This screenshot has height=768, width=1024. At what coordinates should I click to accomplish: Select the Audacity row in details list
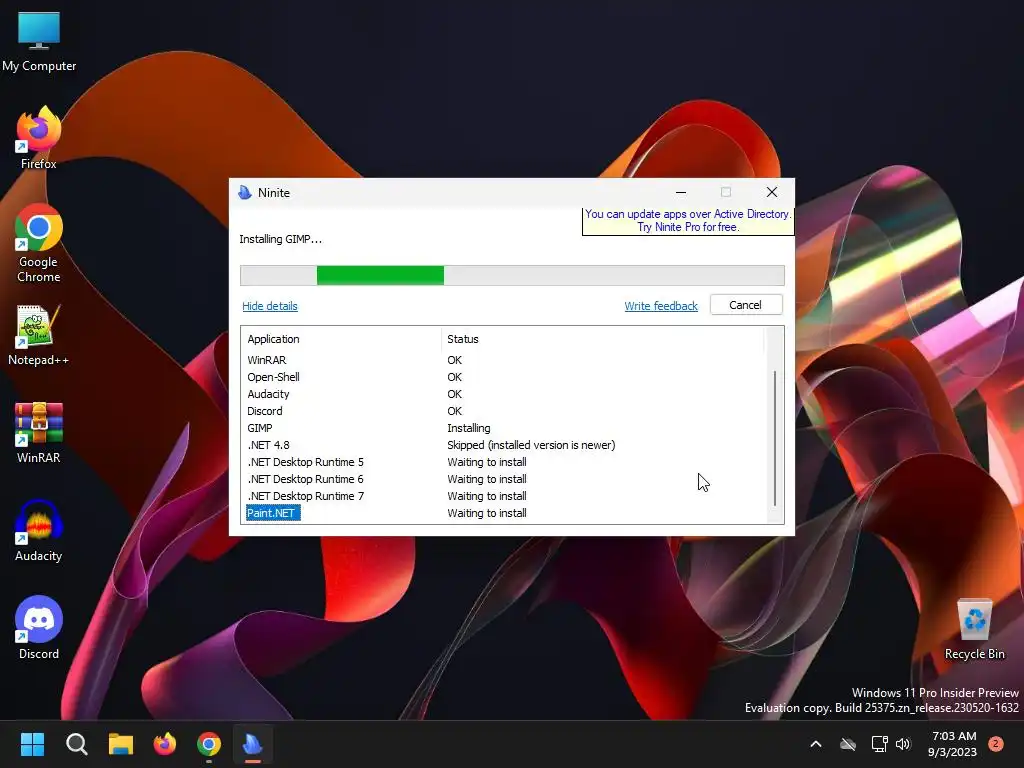pyautogui.click(x=503, y=394)
